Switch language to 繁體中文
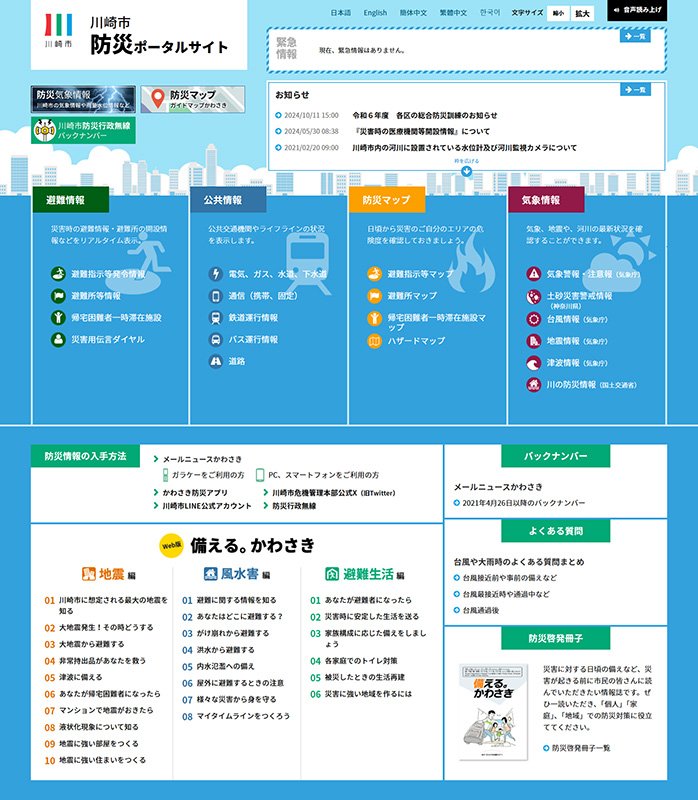Screen dimensions: 698x800 pyautogui.click(x=453, y=13)
